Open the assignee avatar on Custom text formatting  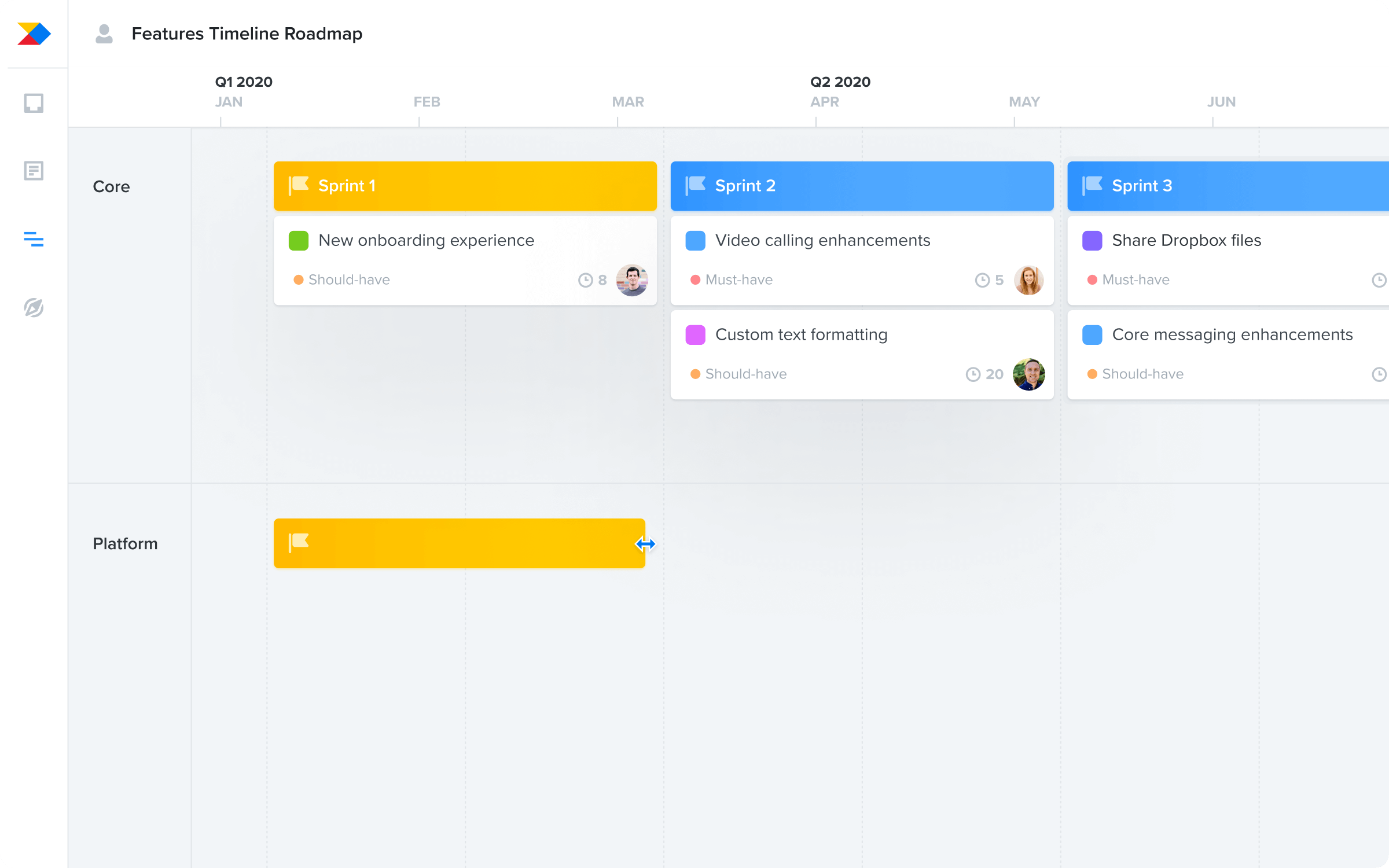pyautogui.click(x=1029, y=374)
